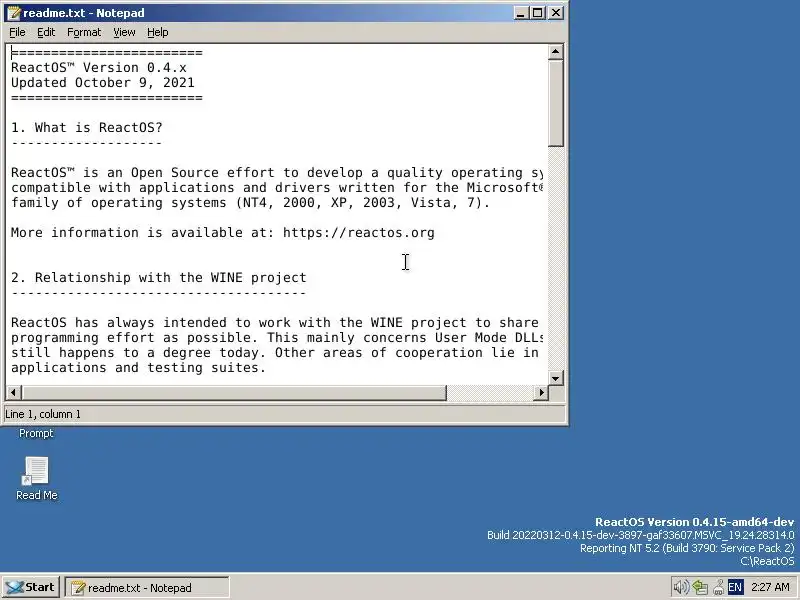800x600 pixels.
Task: Click the horizontal scrollbar left arrow
Action: click(13, 392)
